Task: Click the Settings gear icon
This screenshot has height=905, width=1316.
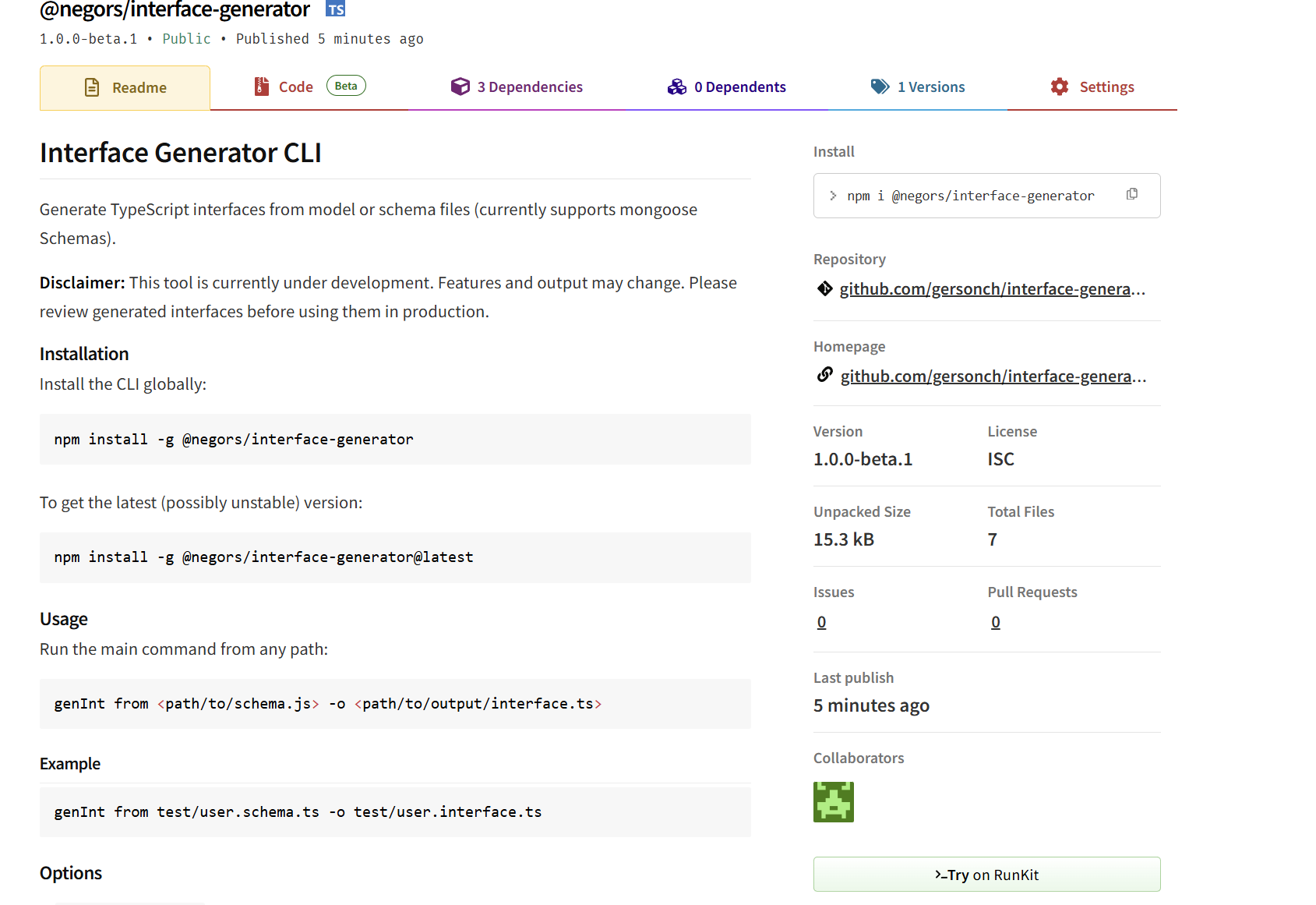Action: [1060, 87]
